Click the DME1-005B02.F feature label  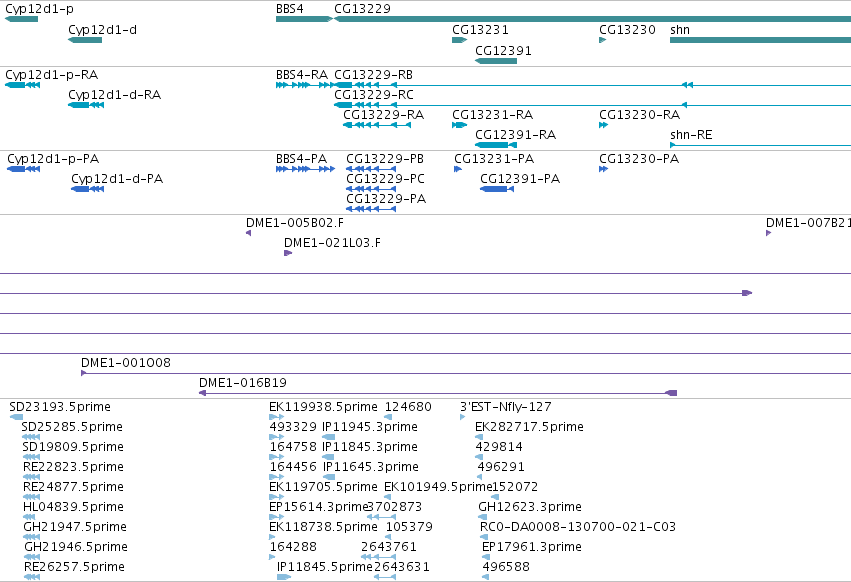(x=295, y=223)
